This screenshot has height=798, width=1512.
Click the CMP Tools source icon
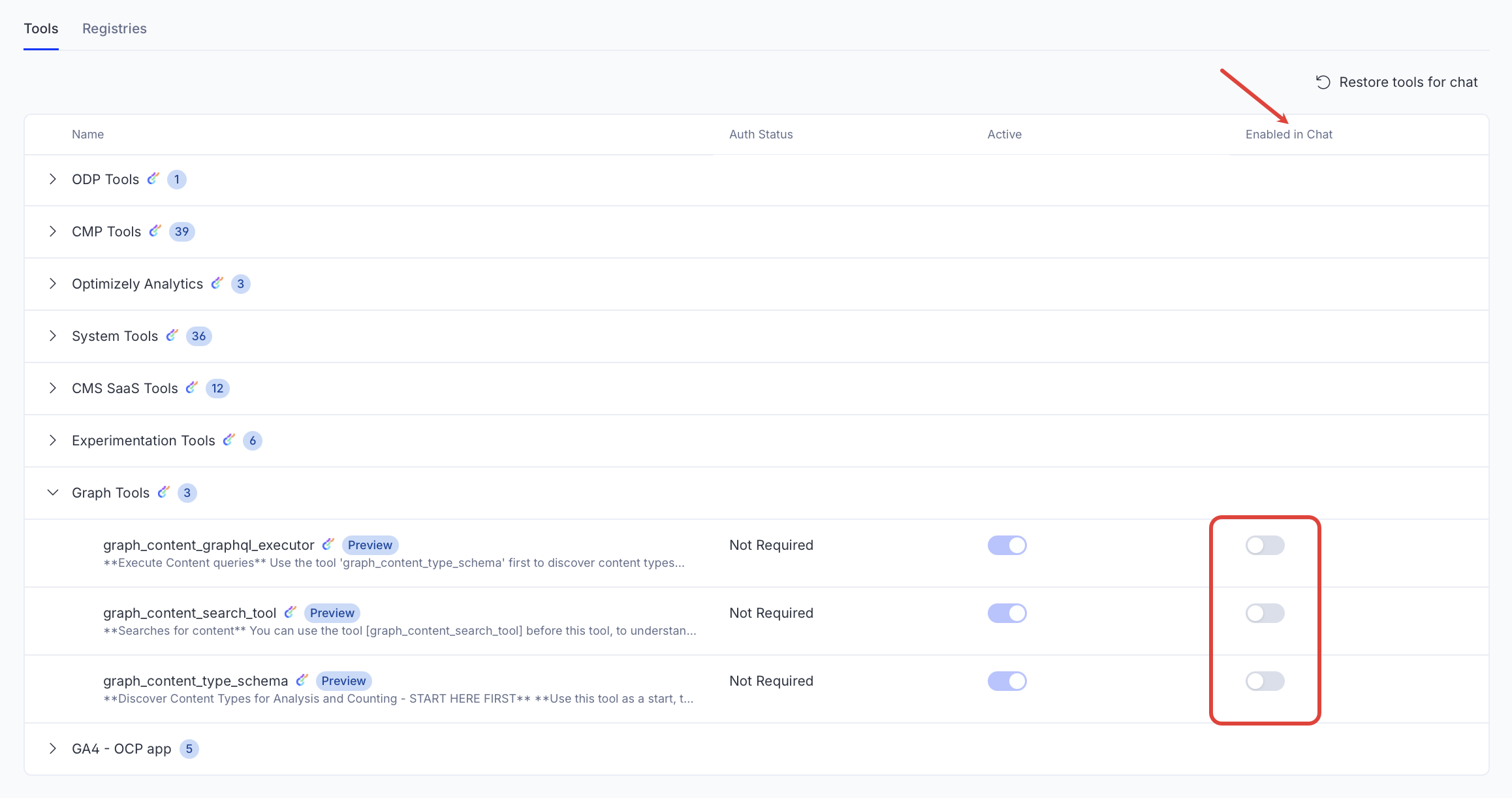tap(155, 231)
